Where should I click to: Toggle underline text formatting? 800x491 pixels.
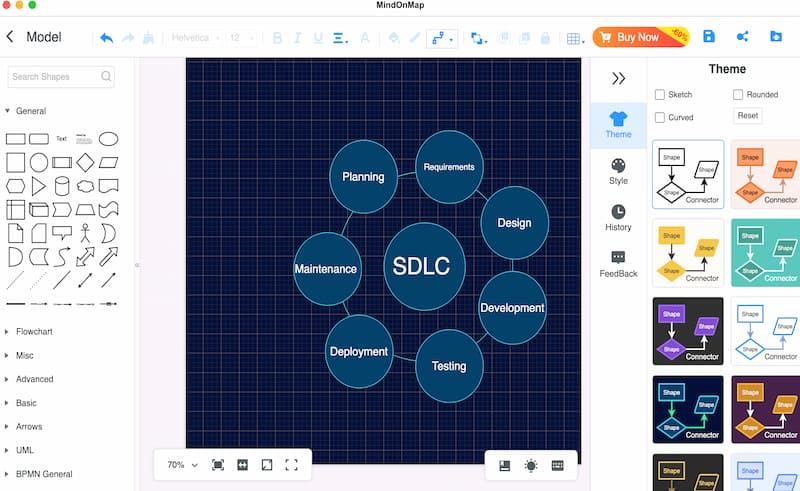coord(318,38)
